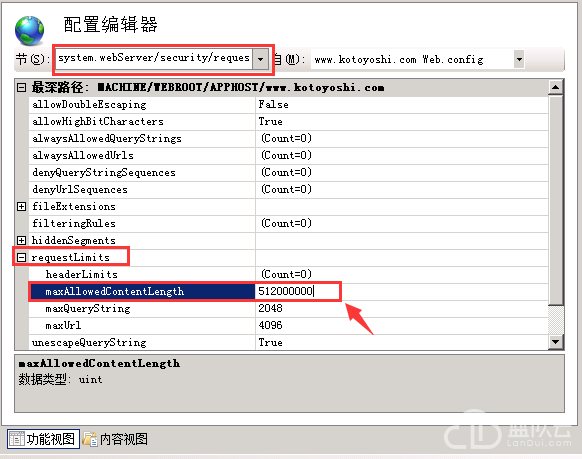
Task: Click the maxAllowedContentLength value field
Action: [x=298, y=291]
